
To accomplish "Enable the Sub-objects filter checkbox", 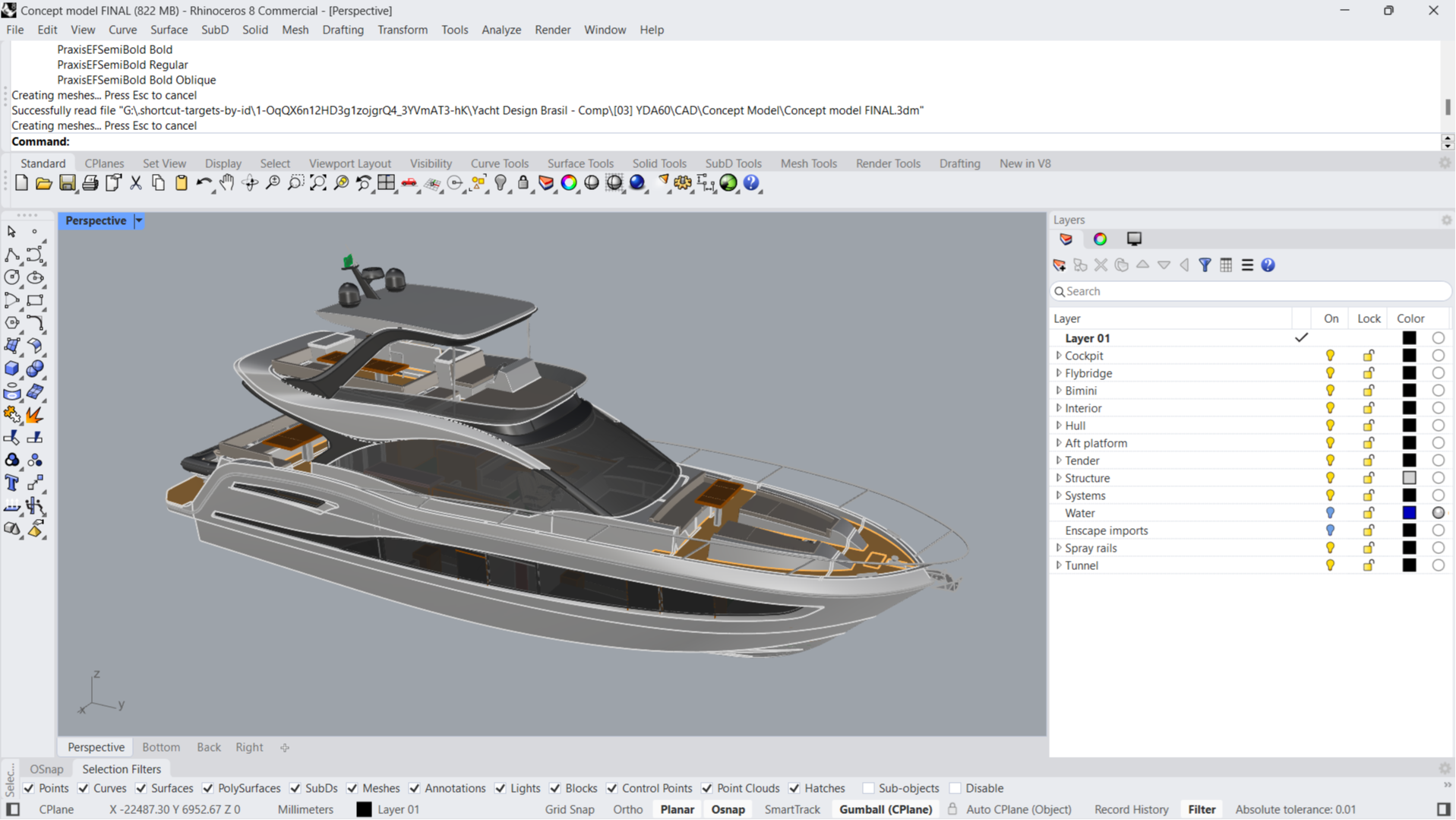I will click(868, 788).
